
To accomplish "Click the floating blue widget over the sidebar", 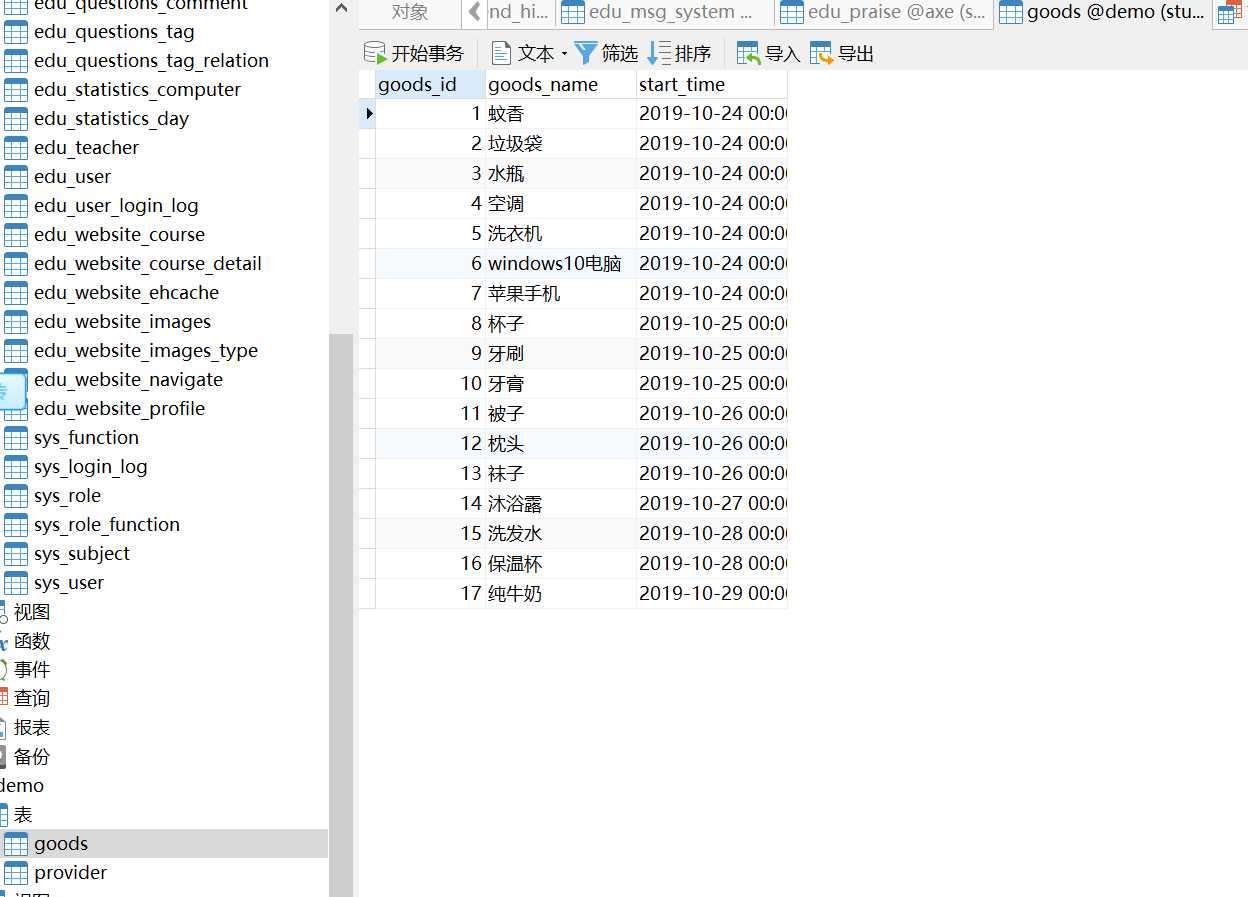I will coord(12,391).
